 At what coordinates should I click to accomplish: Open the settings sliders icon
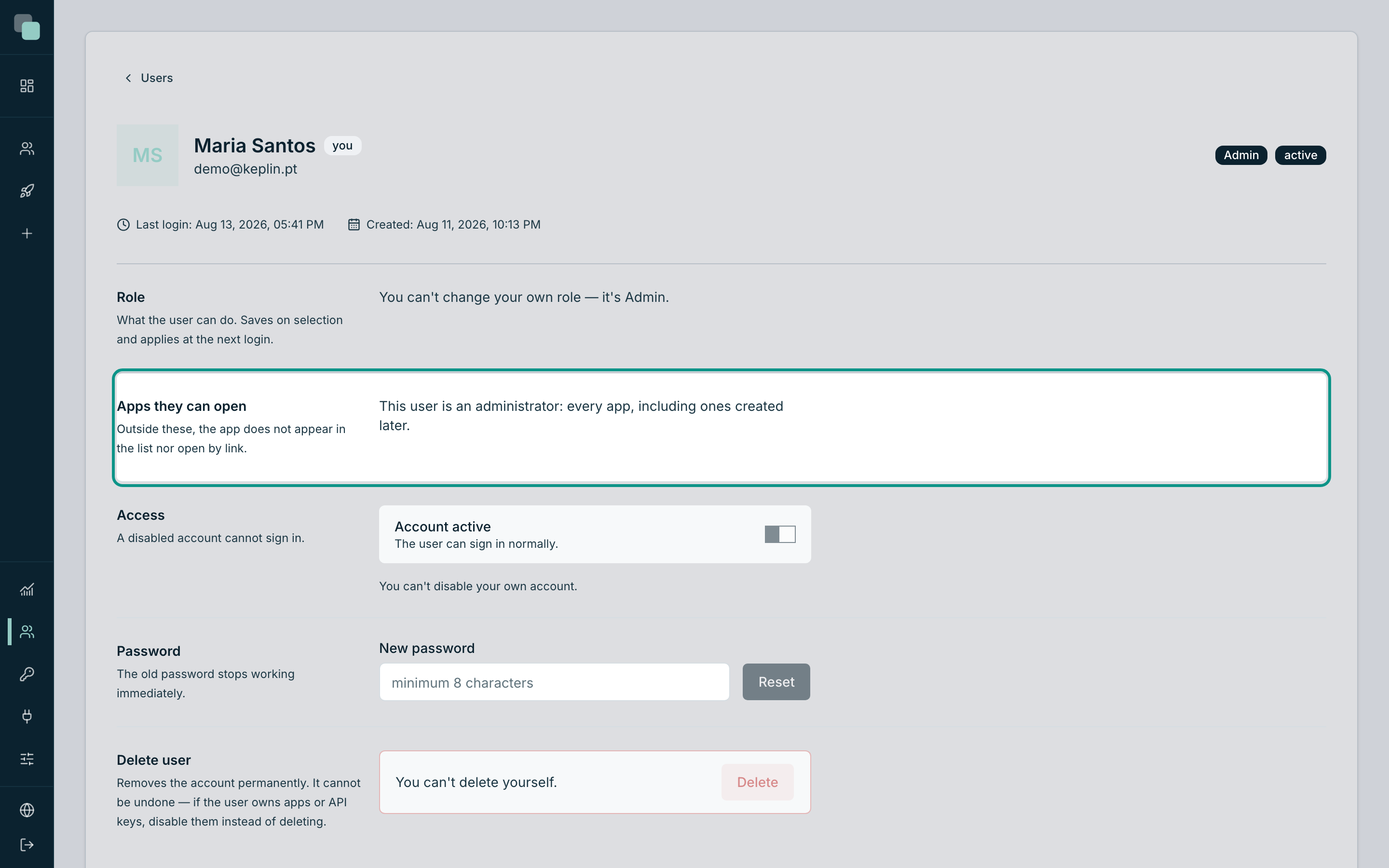pyautogui.click(x=27, y=759)
